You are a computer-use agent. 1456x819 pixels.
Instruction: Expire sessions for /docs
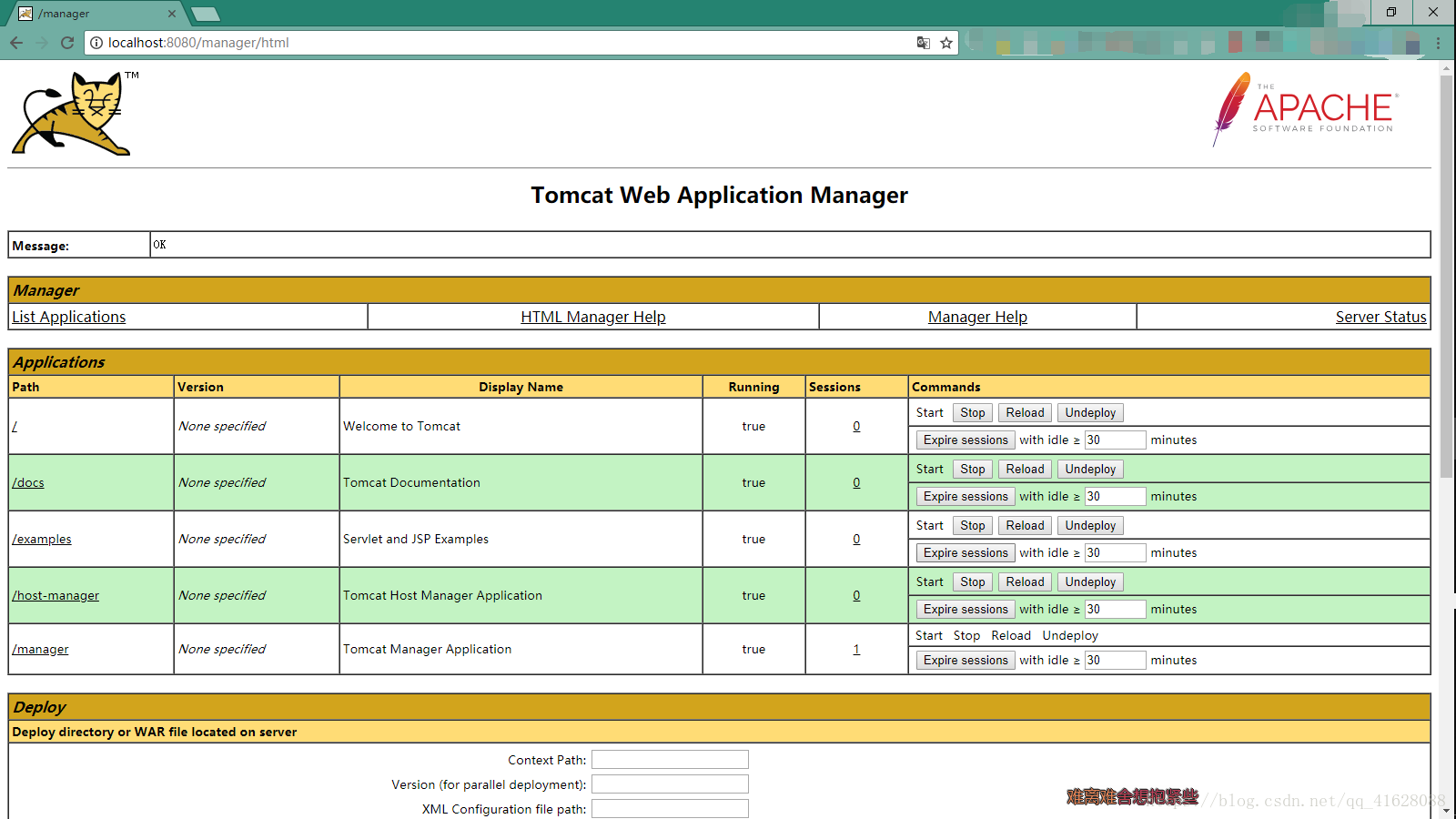tap(966, 497)
